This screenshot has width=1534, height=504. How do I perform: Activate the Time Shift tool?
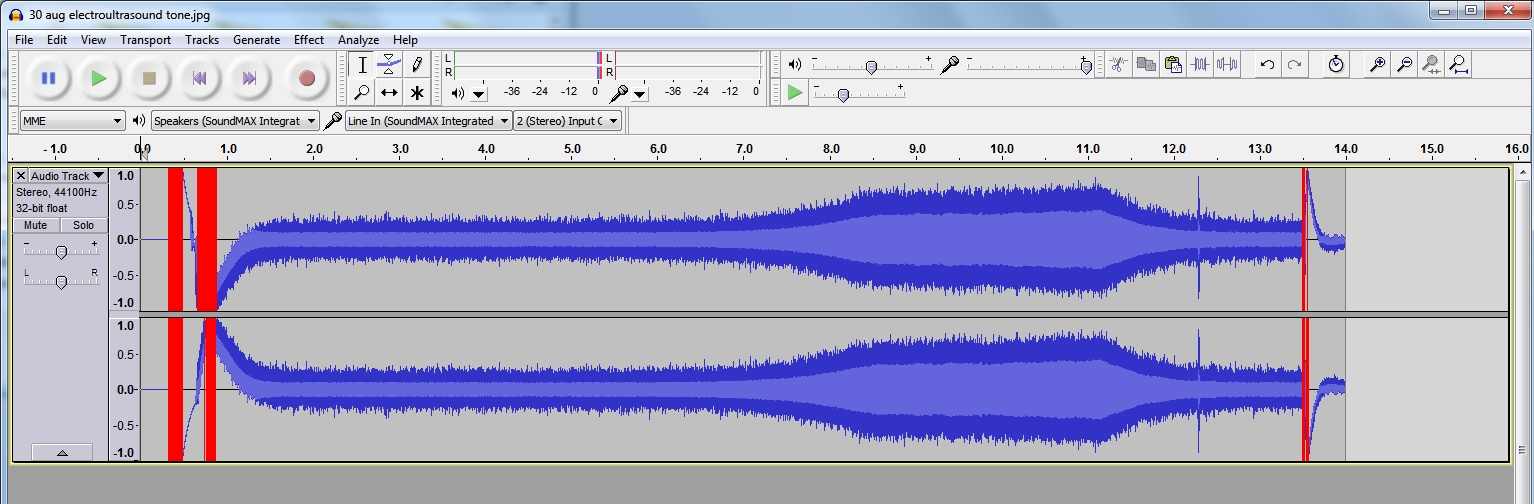[x=390, y=93]
